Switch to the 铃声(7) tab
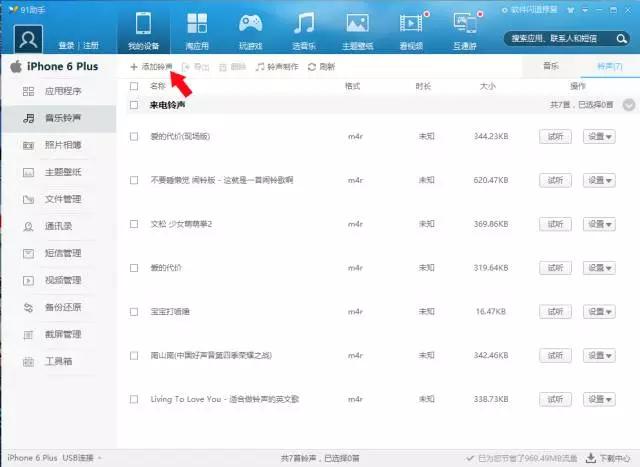This screenshot has width=640, height=467. click(x=610, y=66)
